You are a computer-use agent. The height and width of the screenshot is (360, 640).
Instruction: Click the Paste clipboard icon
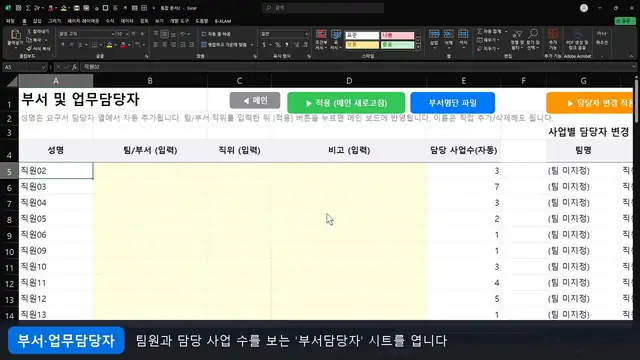(15, 35)
